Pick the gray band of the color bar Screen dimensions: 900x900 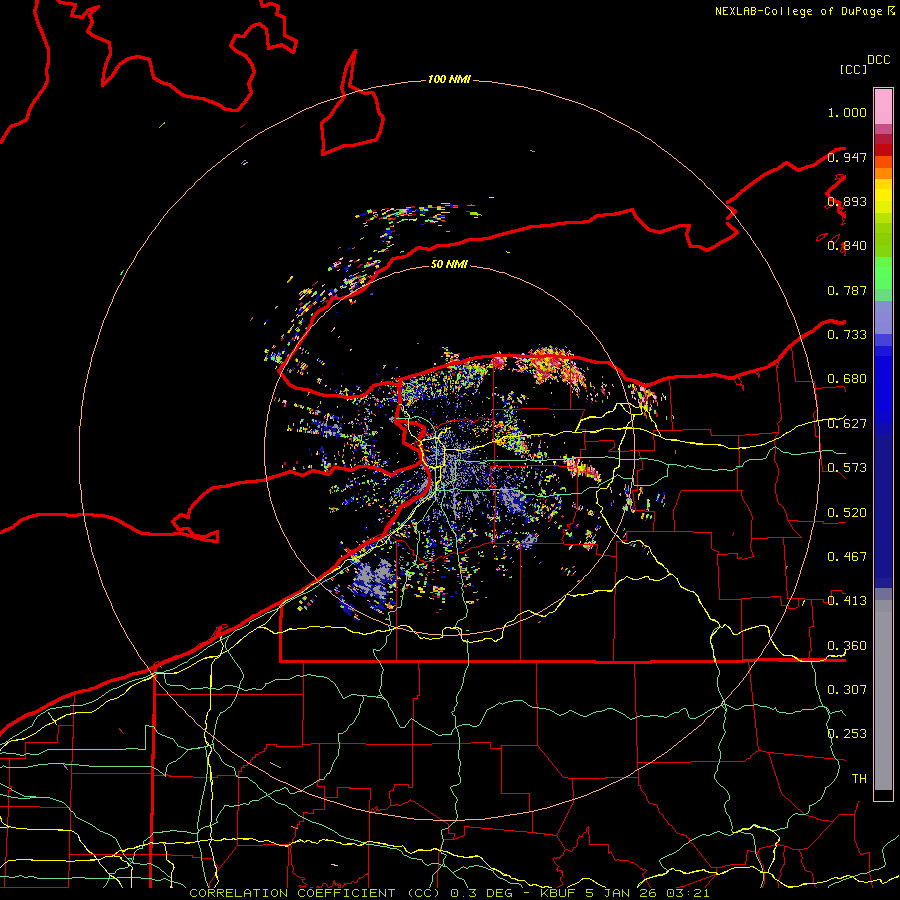click(883, 695)
